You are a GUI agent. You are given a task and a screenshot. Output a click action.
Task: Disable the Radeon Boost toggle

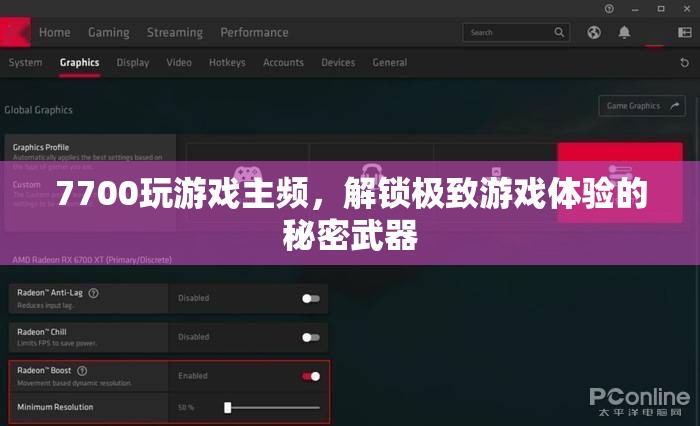[311, 376]
